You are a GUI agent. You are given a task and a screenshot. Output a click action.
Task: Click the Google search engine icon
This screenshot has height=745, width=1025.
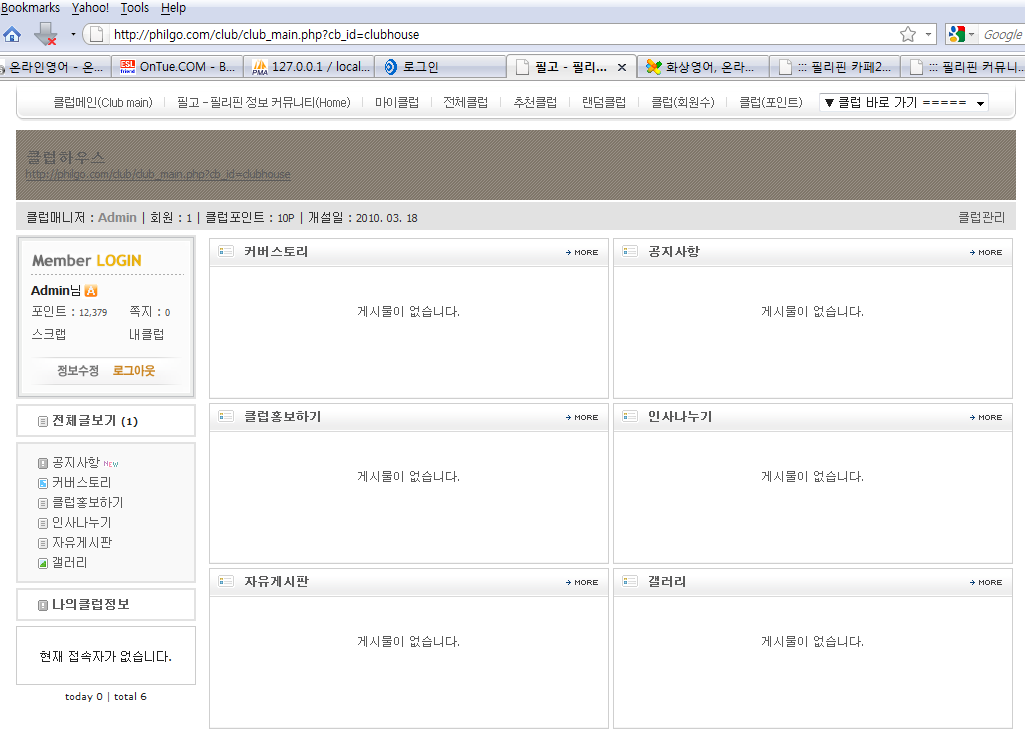coord(957,34)
